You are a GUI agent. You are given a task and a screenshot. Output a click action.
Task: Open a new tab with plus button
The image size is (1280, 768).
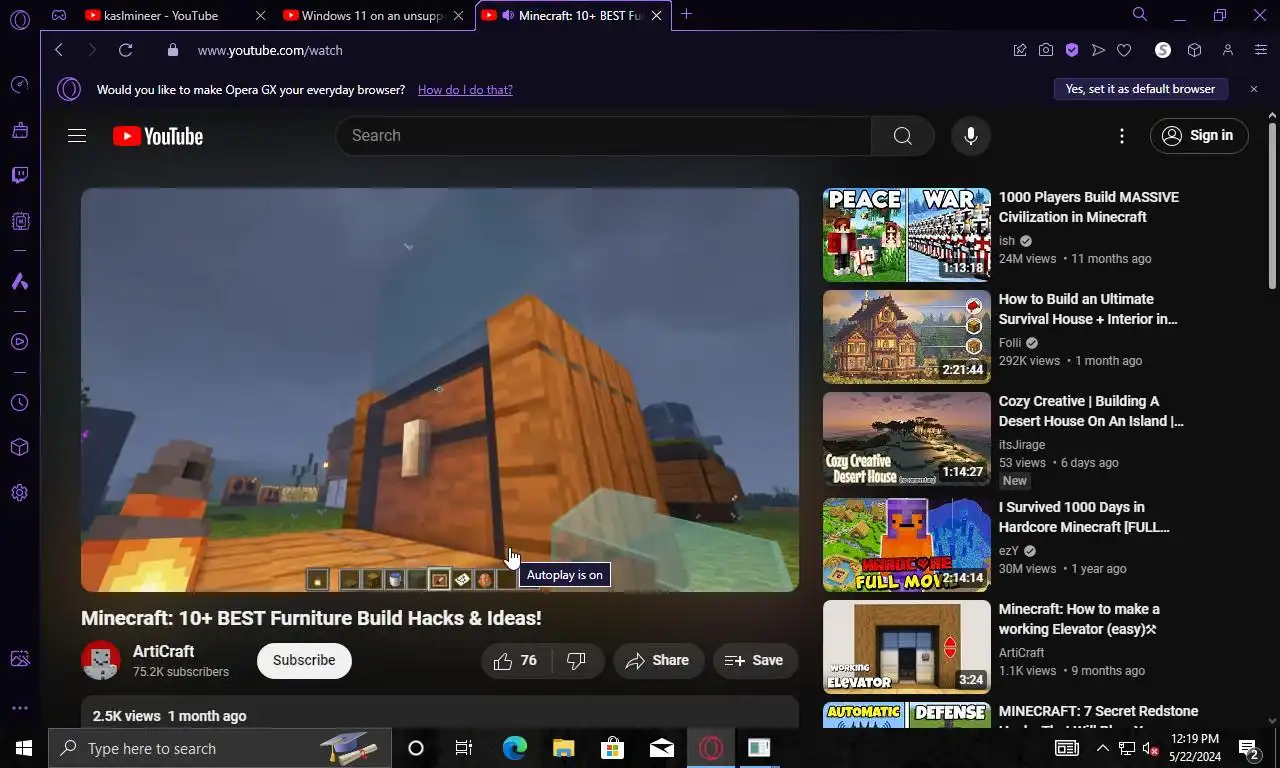[x=686, y=15]
